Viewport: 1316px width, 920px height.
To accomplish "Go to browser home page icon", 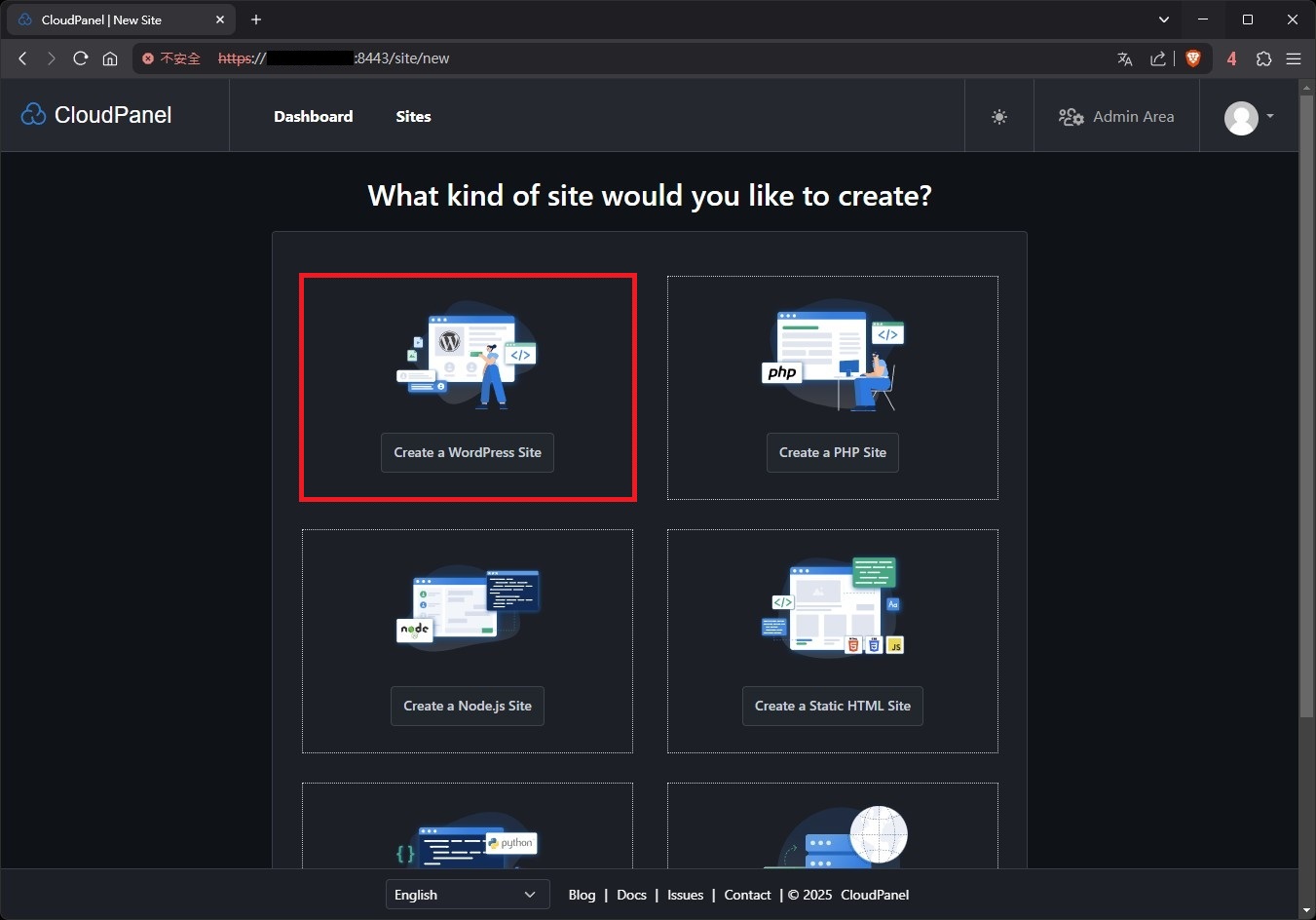I will pos(110,58).
